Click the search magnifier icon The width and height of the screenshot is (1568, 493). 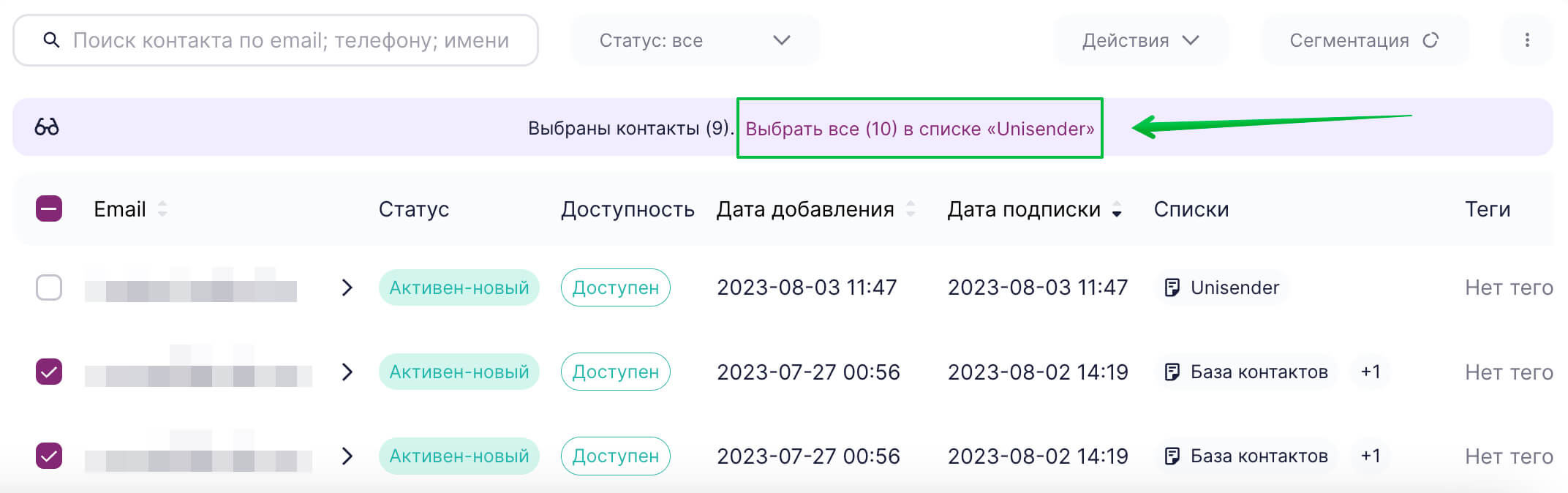[51, 40]
